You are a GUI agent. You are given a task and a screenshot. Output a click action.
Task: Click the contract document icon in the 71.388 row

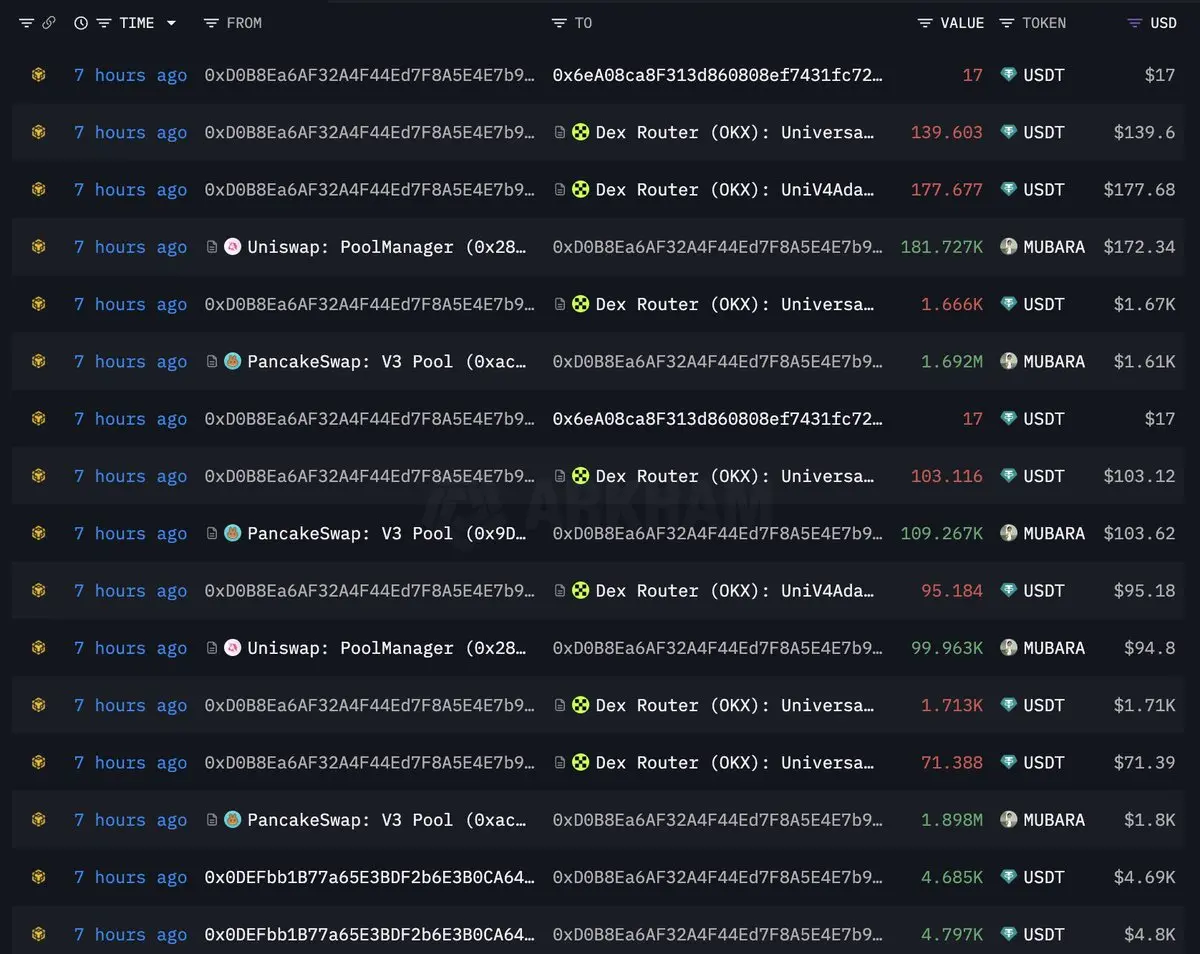click(x=560, y=762)
